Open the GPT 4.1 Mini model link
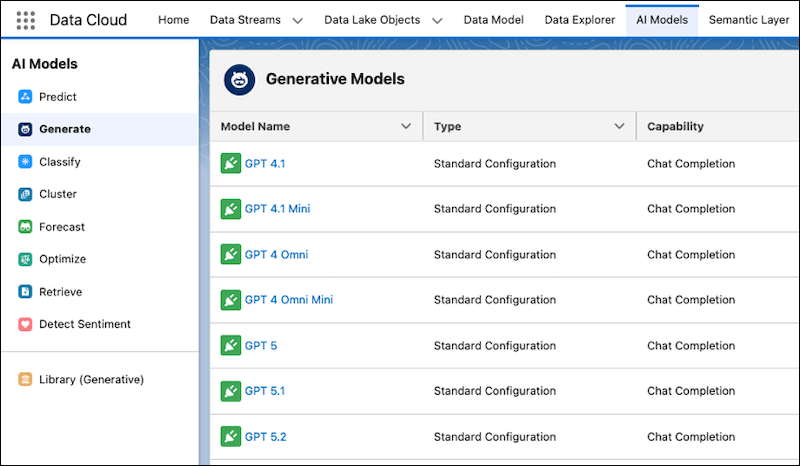The width and height of the screenshot is (800, 466). point(277,209)
